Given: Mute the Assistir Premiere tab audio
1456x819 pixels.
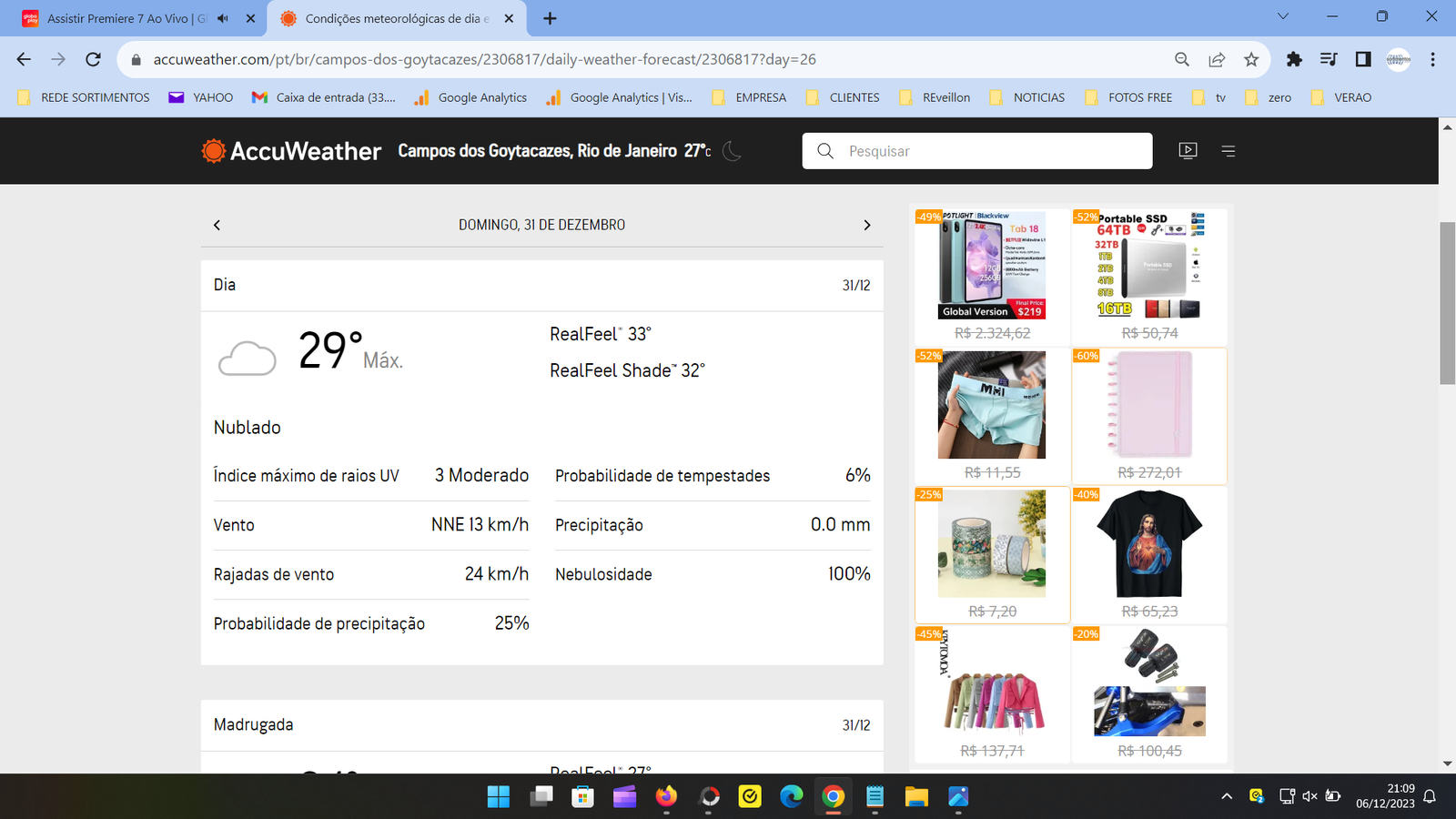Looking at the screenshot, I should 223,18.
